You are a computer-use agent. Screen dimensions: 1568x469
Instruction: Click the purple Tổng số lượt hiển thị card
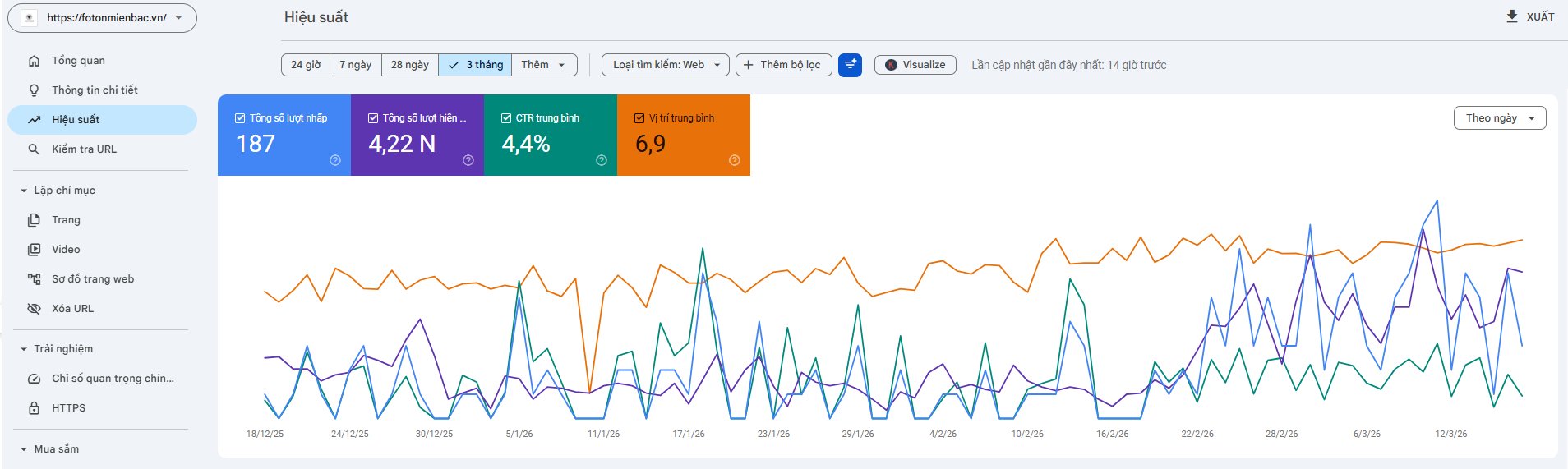pos(417,135)
